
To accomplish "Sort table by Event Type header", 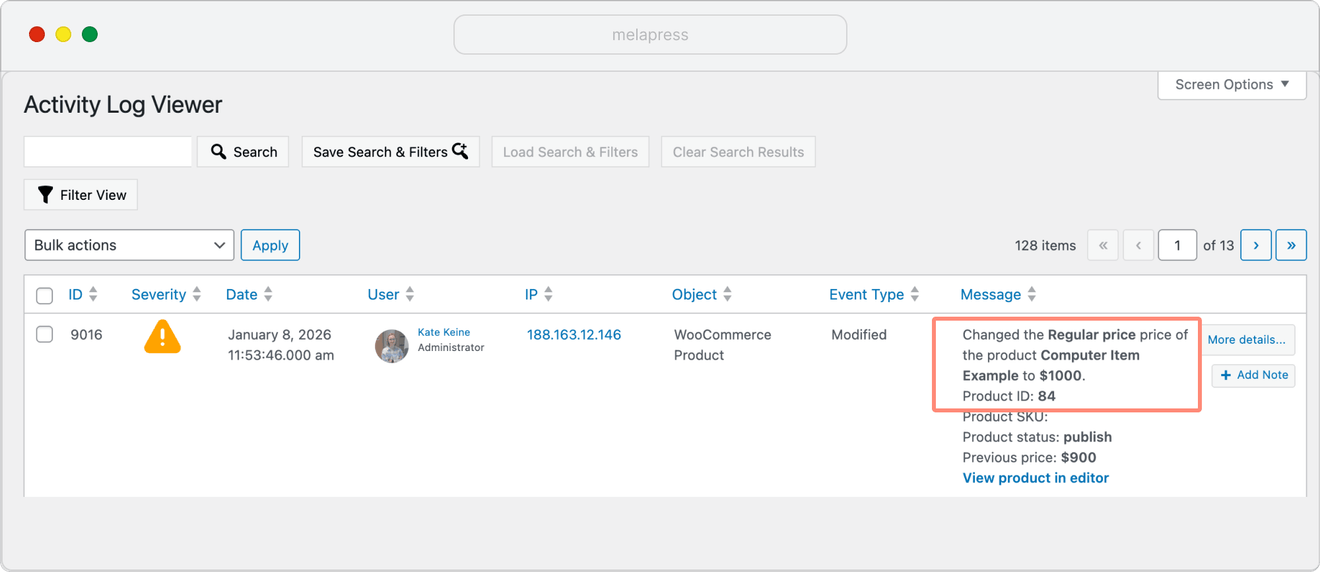I will [x=866, y=294].
